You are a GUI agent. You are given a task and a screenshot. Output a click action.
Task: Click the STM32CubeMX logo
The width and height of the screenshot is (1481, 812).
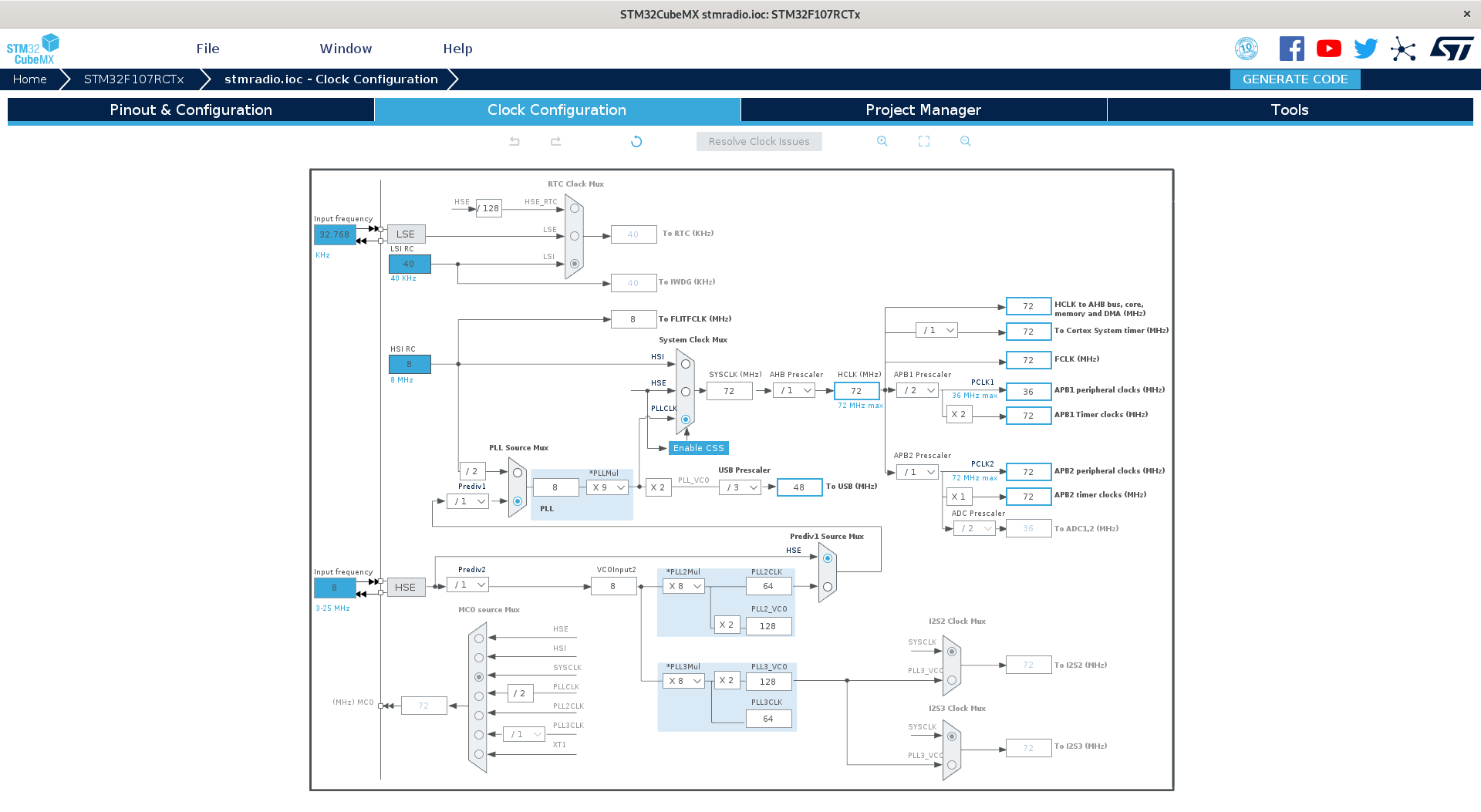33,49
